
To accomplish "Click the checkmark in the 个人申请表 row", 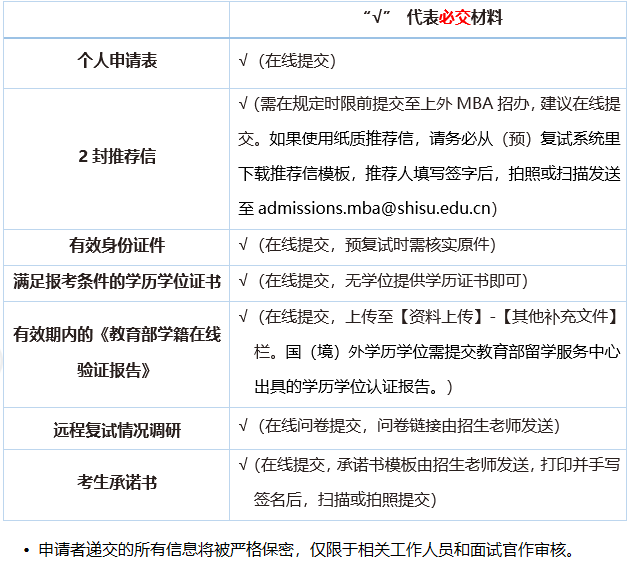I will click(x=244, y=61).
